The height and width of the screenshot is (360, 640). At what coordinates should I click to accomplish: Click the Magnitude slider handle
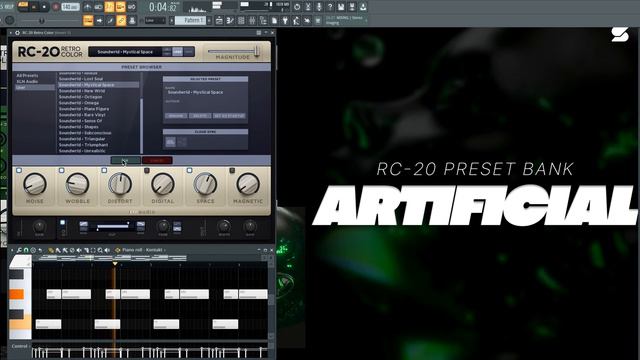pos(257,51)
